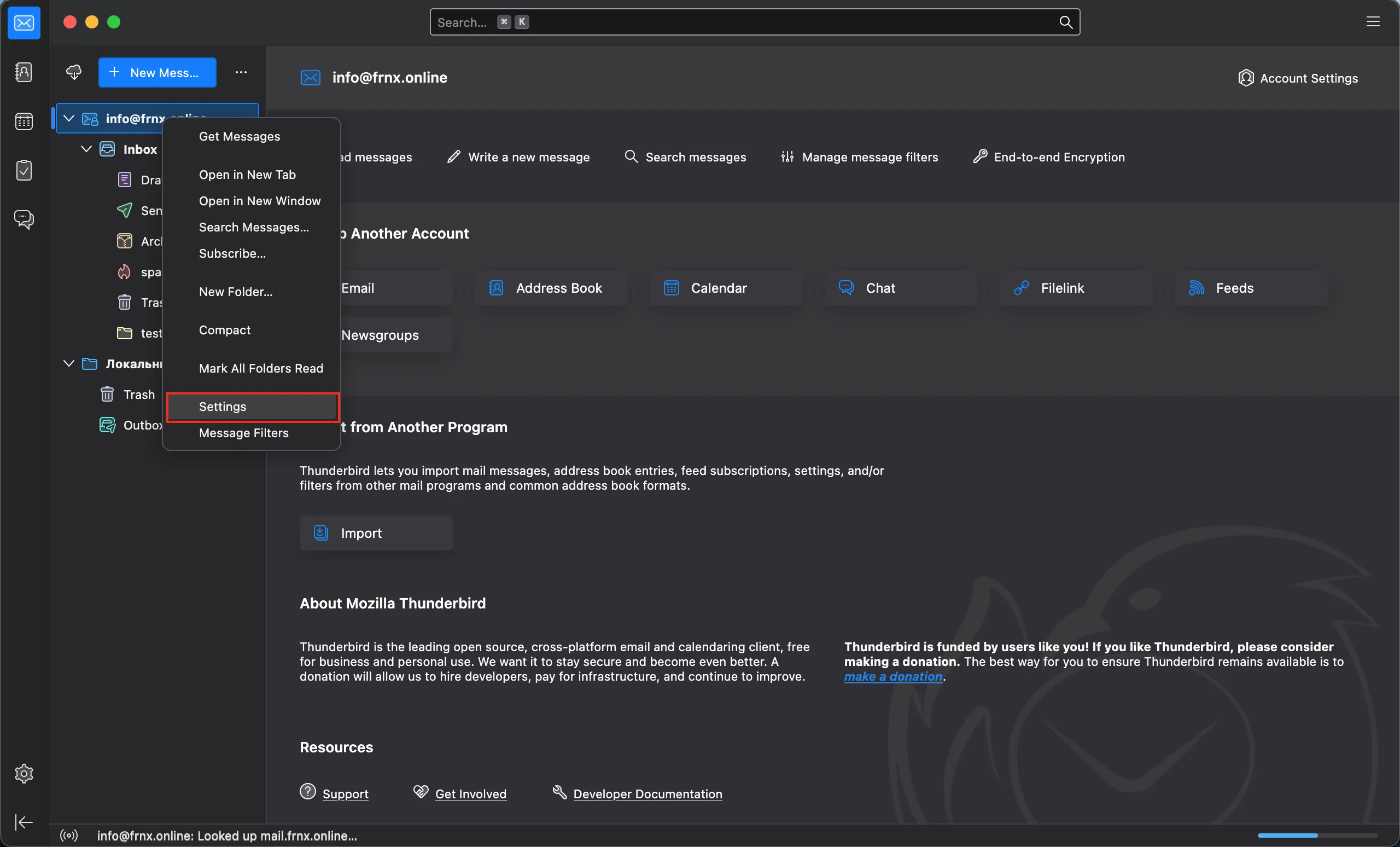Click the progress bar in status bar
The height and width of the screenshot is (847, 1400).
(1317, 836)
